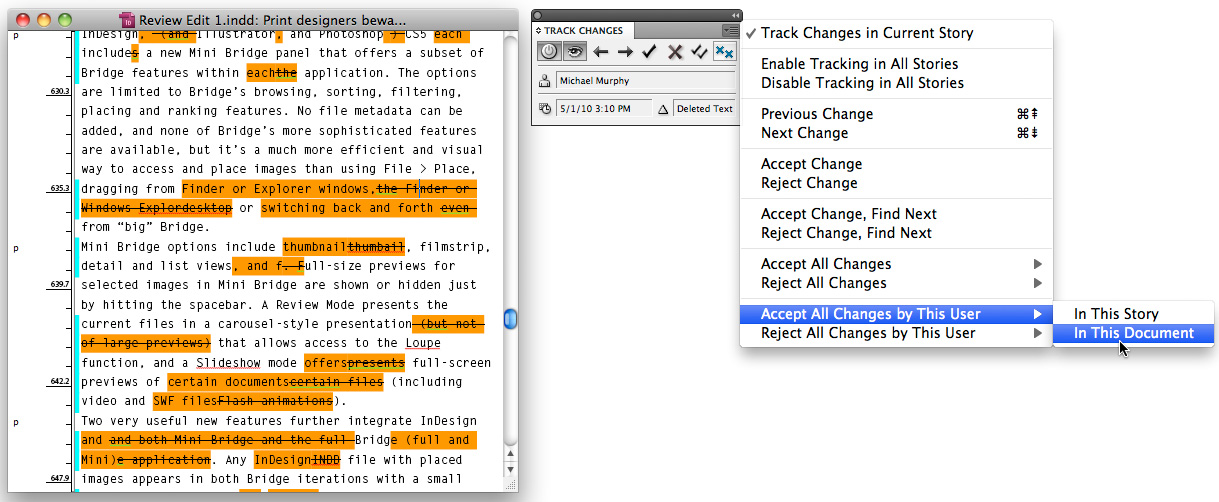The image size is (1219, 502).
Task: Click the reject all changes double-X icon
Action: [724, 52]
